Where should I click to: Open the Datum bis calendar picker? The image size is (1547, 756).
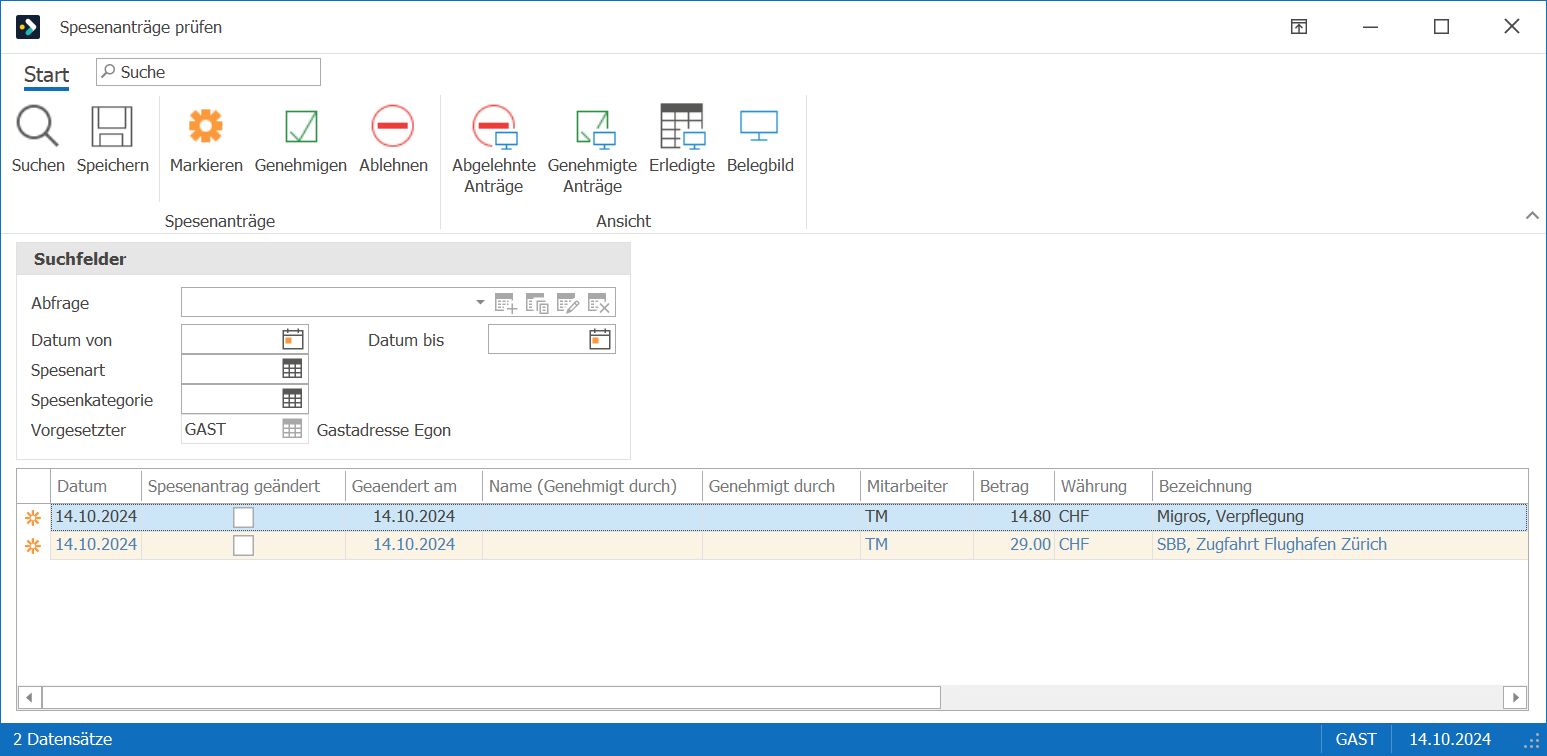pos(600,339)
